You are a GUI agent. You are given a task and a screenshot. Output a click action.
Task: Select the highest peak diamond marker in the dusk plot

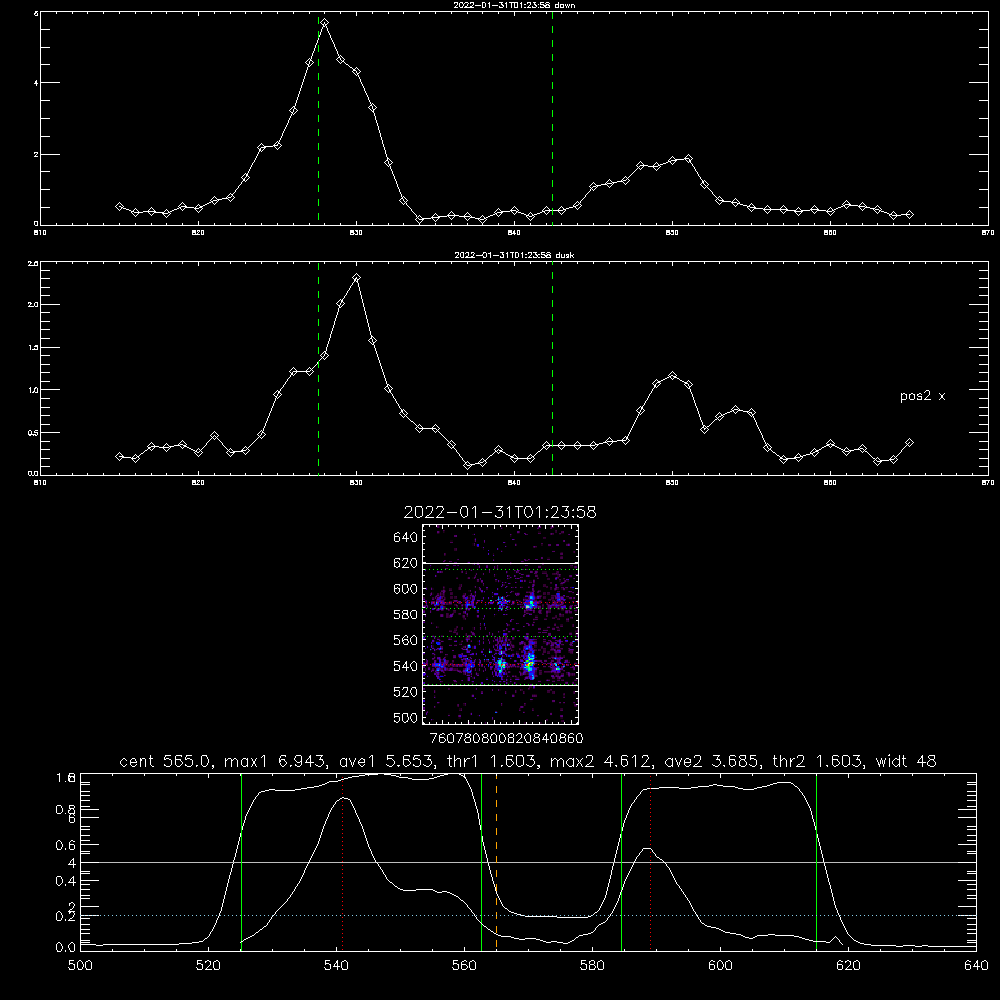point(357,277)
